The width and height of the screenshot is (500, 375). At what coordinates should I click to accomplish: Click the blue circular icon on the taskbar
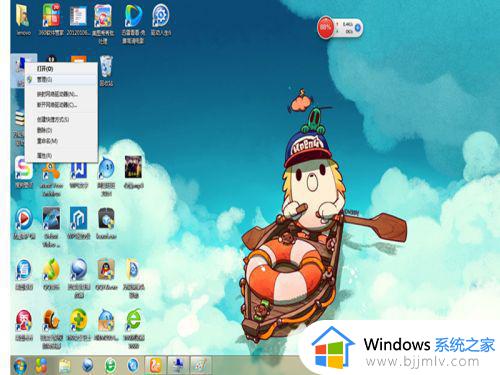click(x=134, y=366)
